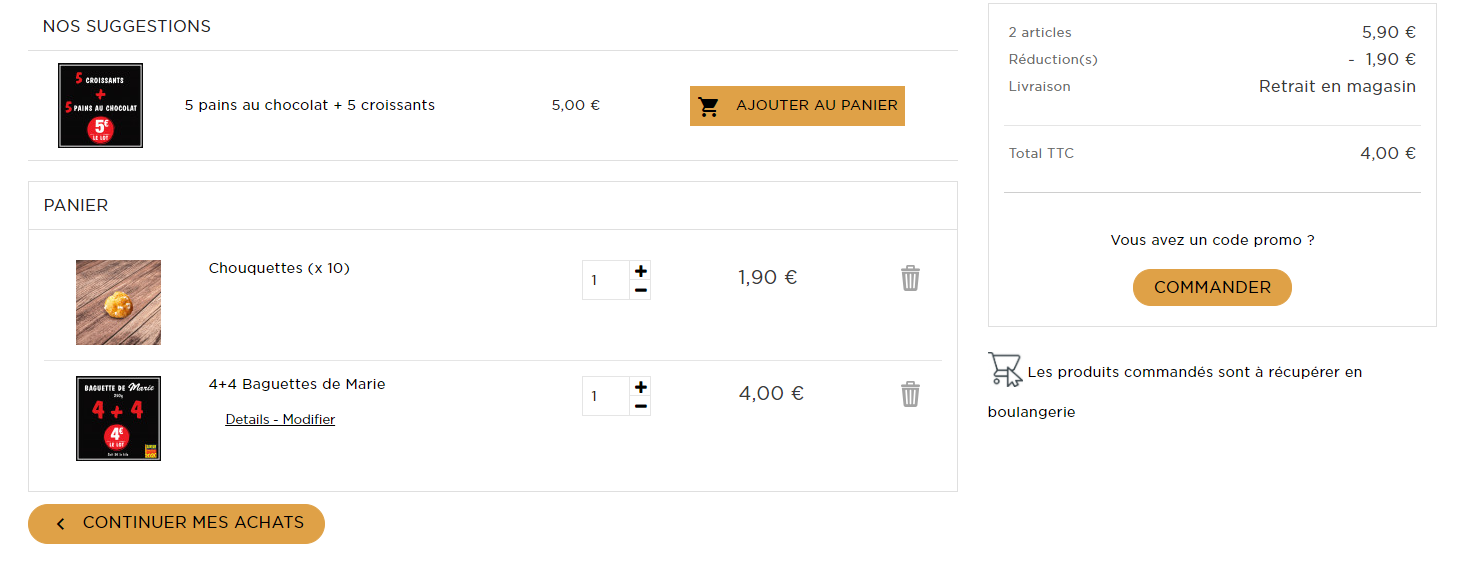Decrease the Baguettes de Marie quantity with the minus
The image size is (1471, 586).
click(641, 406)
